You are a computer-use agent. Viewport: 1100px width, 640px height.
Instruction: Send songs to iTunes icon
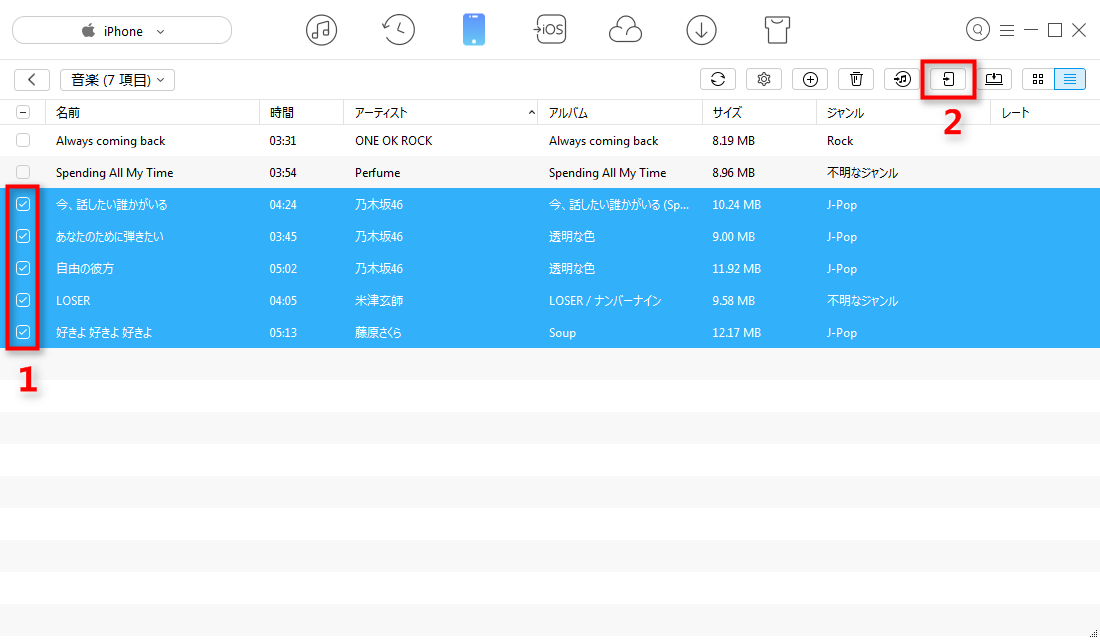(x=902, y=79)
